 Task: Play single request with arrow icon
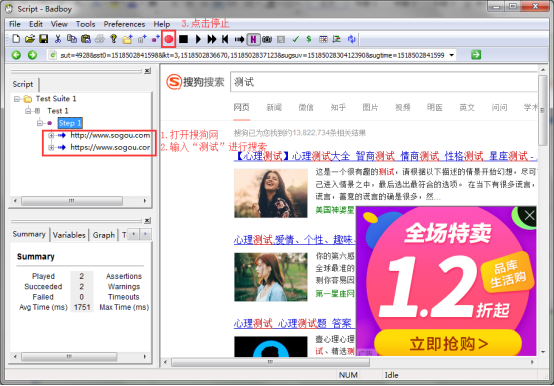pyautogui.click(x=239, y=39)
